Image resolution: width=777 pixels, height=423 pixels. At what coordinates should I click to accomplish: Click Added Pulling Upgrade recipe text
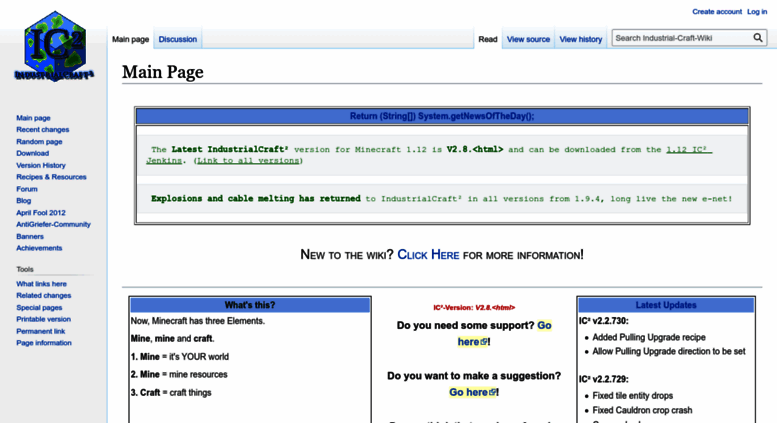tap(649, 337)
